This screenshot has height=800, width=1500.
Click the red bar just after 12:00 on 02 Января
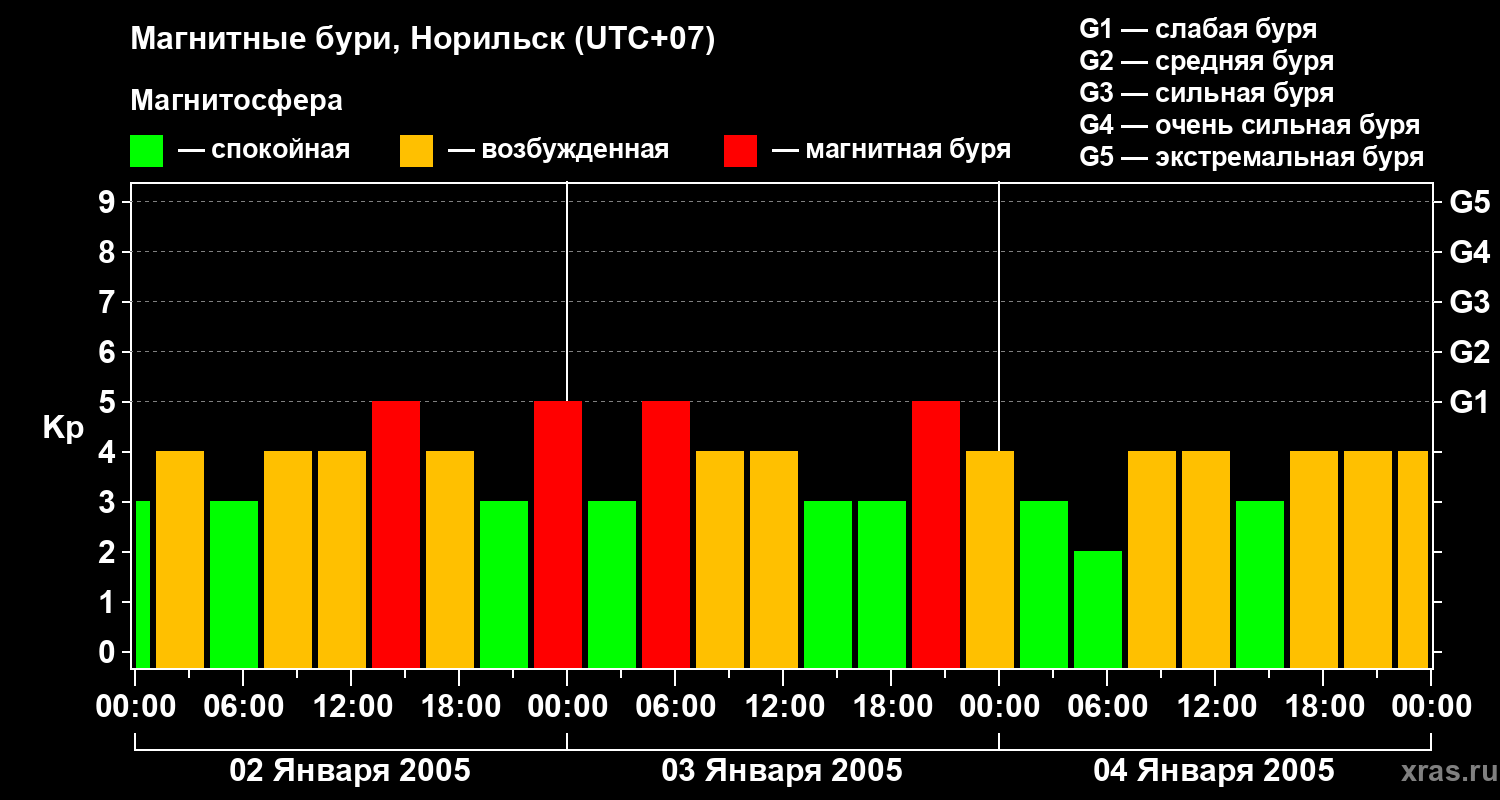coord(396,534)
